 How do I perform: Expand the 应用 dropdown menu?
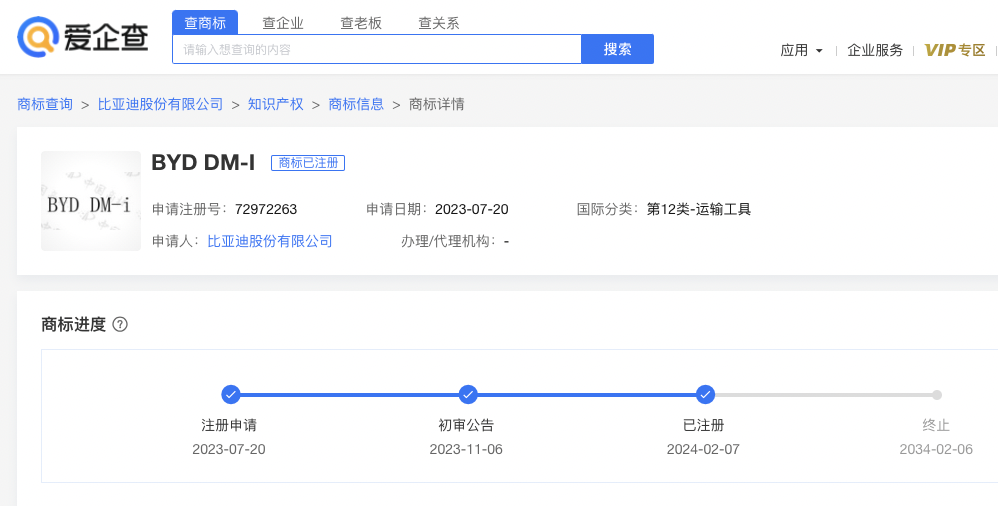(801, 50)
